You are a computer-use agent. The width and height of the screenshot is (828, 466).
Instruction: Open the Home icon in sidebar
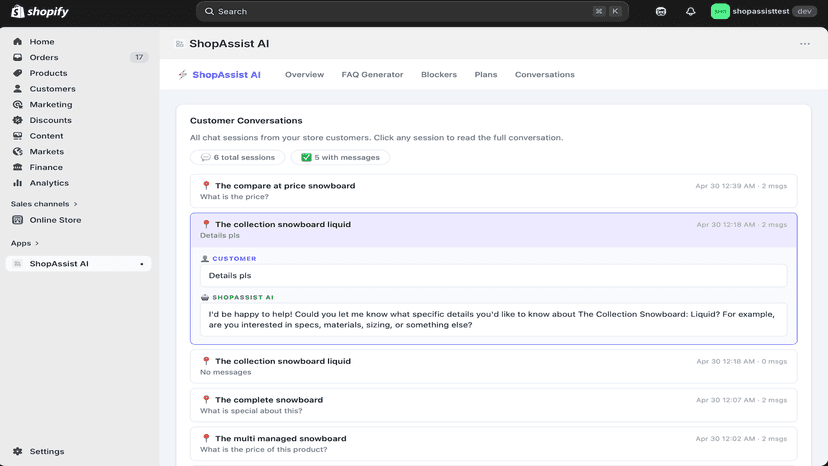(x=17, y=41)
